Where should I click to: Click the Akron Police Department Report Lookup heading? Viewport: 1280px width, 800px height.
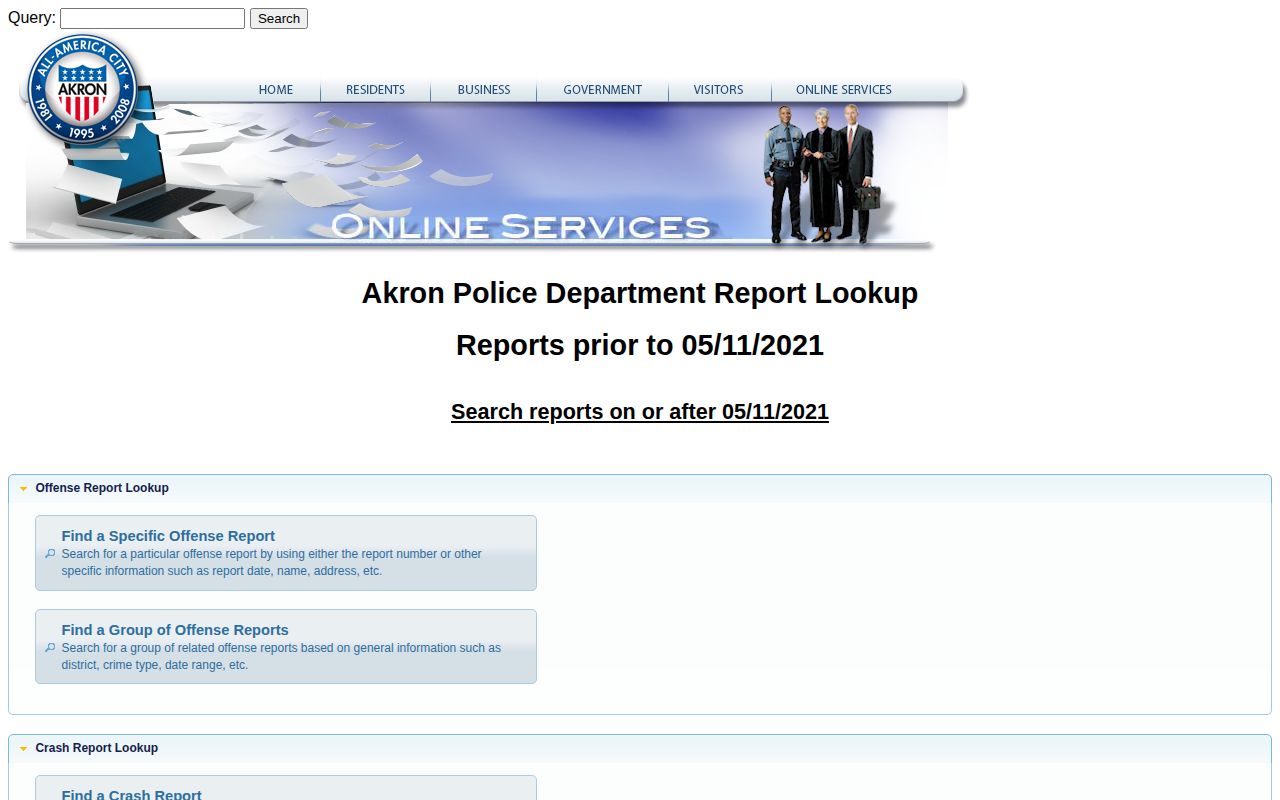640,293
